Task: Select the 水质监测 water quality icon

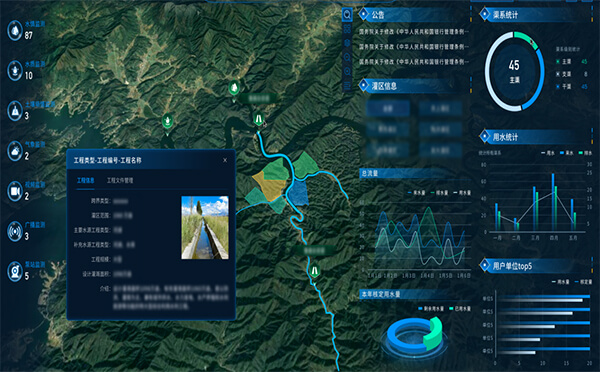Action: point(15,70)
